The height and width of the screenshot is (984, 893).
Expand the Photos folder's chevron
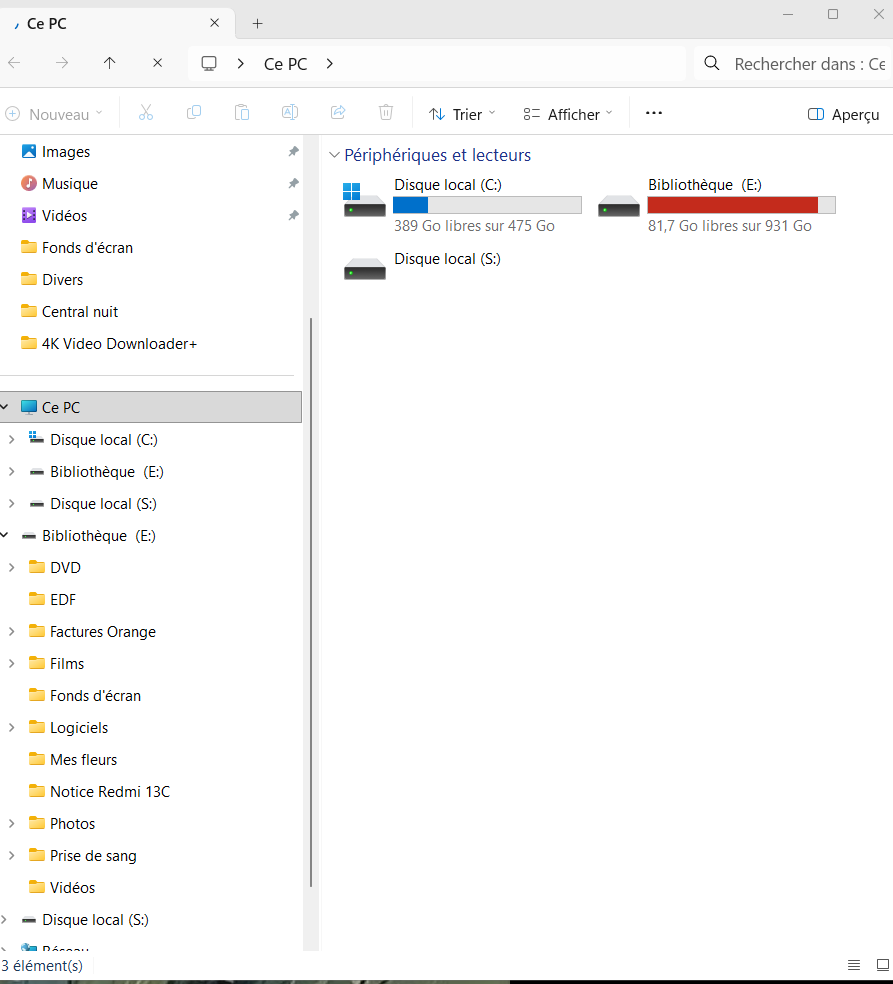coord(11,823)
